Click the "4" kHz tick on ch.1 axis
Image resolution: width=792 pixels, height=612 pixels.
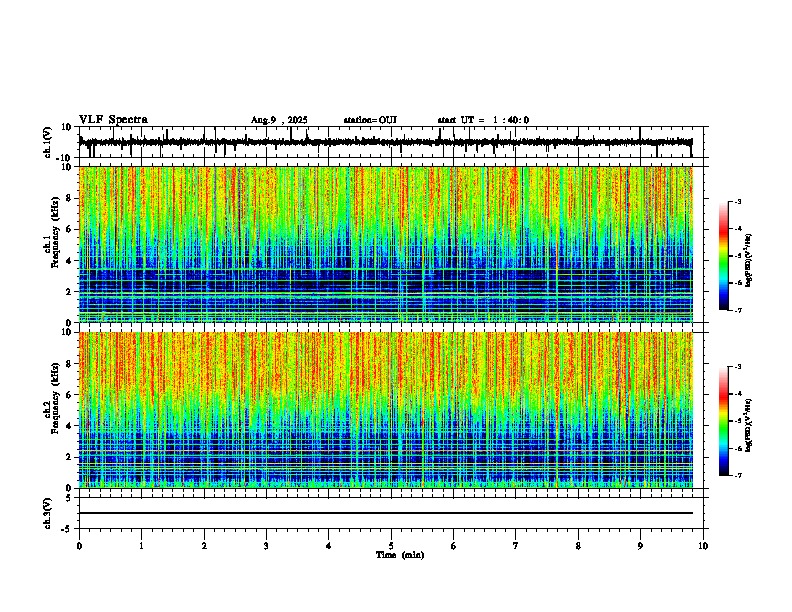click(x=70, y=261)
